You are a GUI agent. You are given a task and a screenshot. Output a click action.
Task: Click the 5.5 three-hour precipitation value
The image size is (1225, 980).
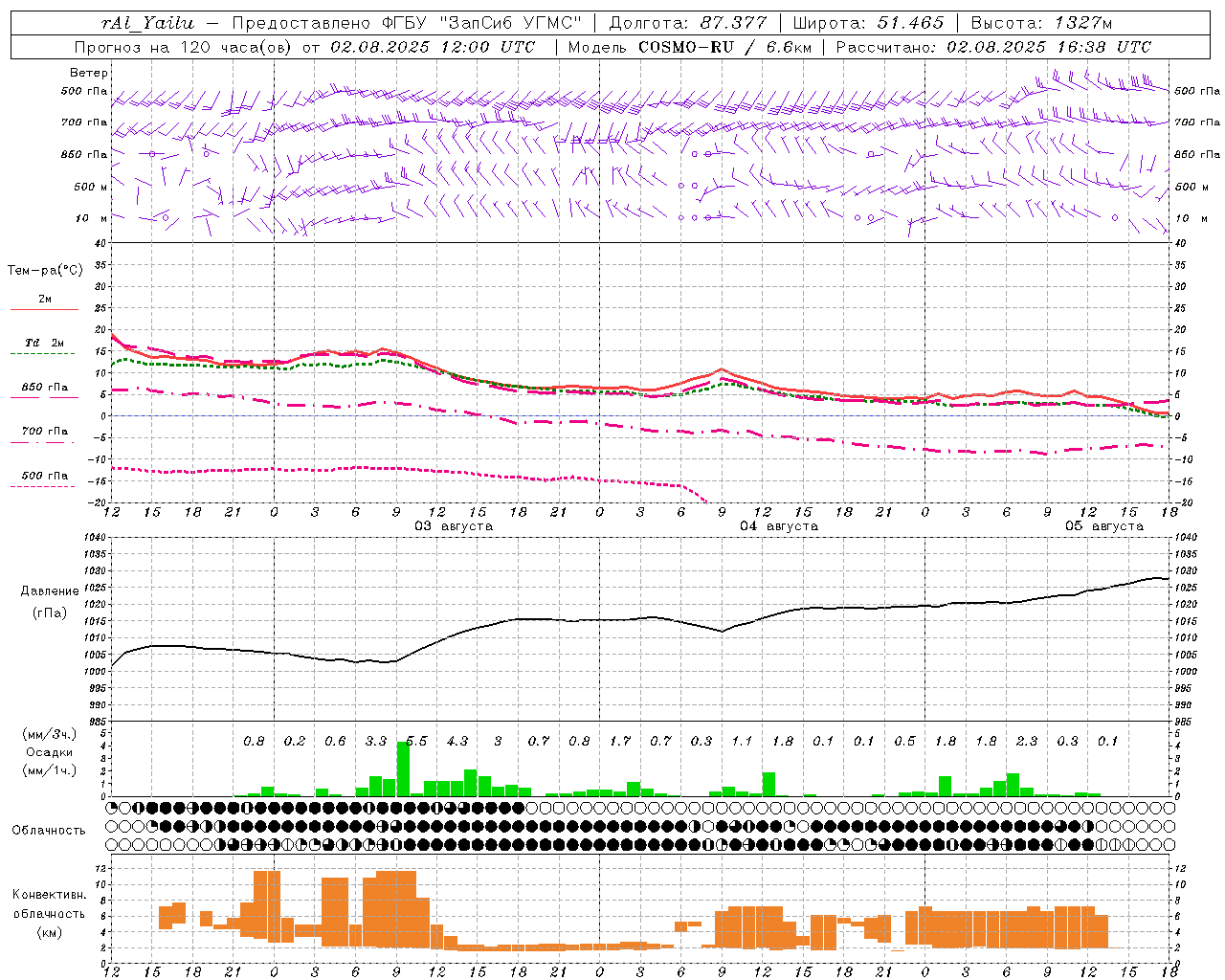(x=416, y=742)
